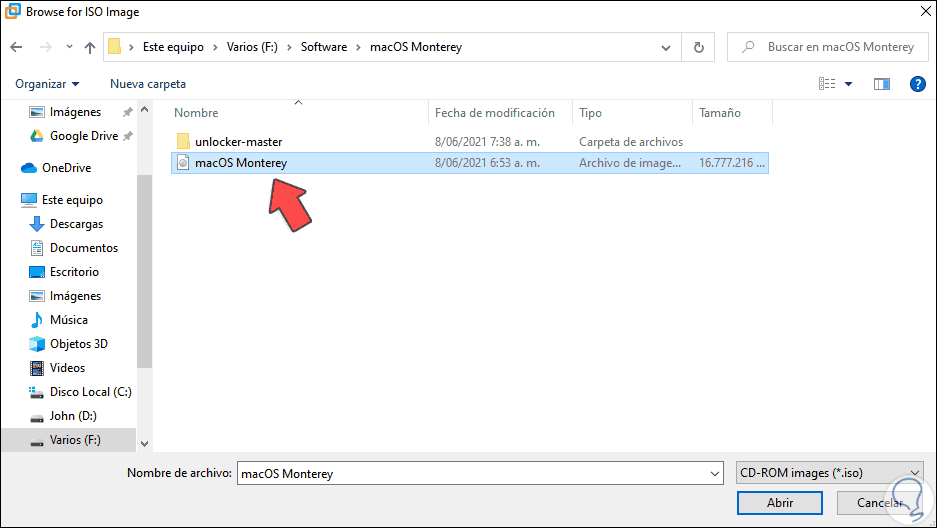This screenshot has width=937, height=528.
Task: Open the view options dropdown arrow
Action: (848, 84)
